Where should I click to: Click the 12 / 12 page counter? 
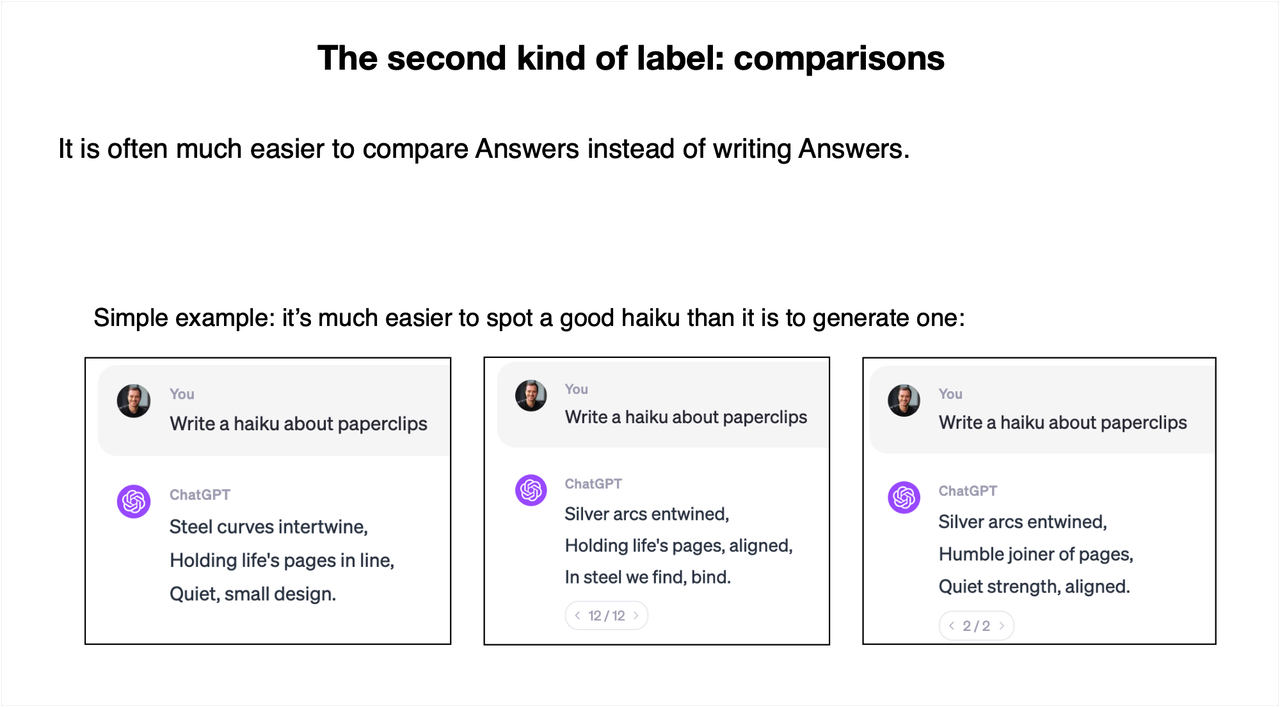607,616
